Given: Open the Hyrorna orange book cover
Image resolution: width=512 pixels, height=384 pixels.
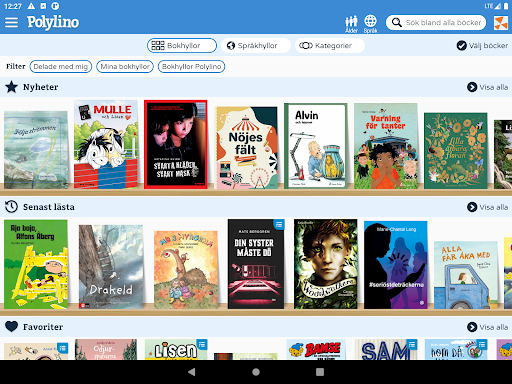Looking at the screenshot, I should (x=186, y=270).
